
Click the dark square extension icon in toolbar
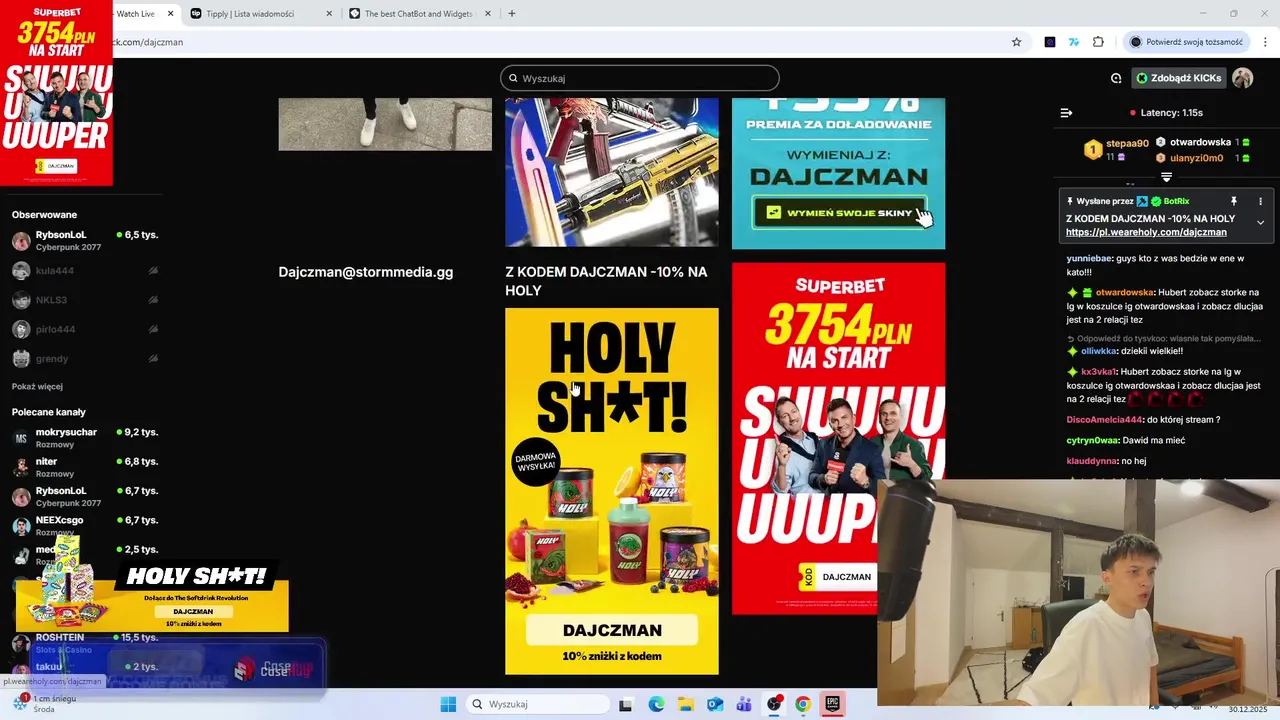pyautogui.click(x=1050, y=42)
